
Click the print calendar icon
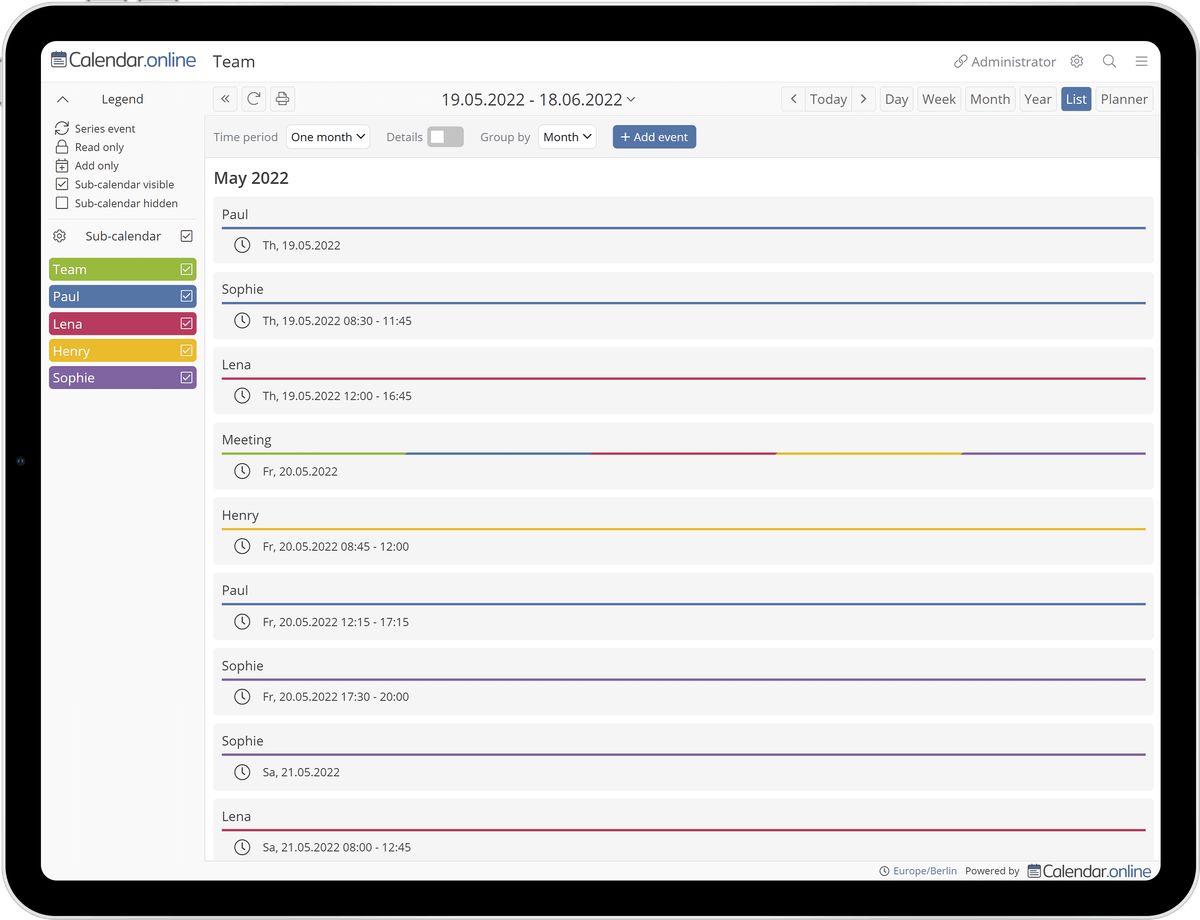point(282,99)
